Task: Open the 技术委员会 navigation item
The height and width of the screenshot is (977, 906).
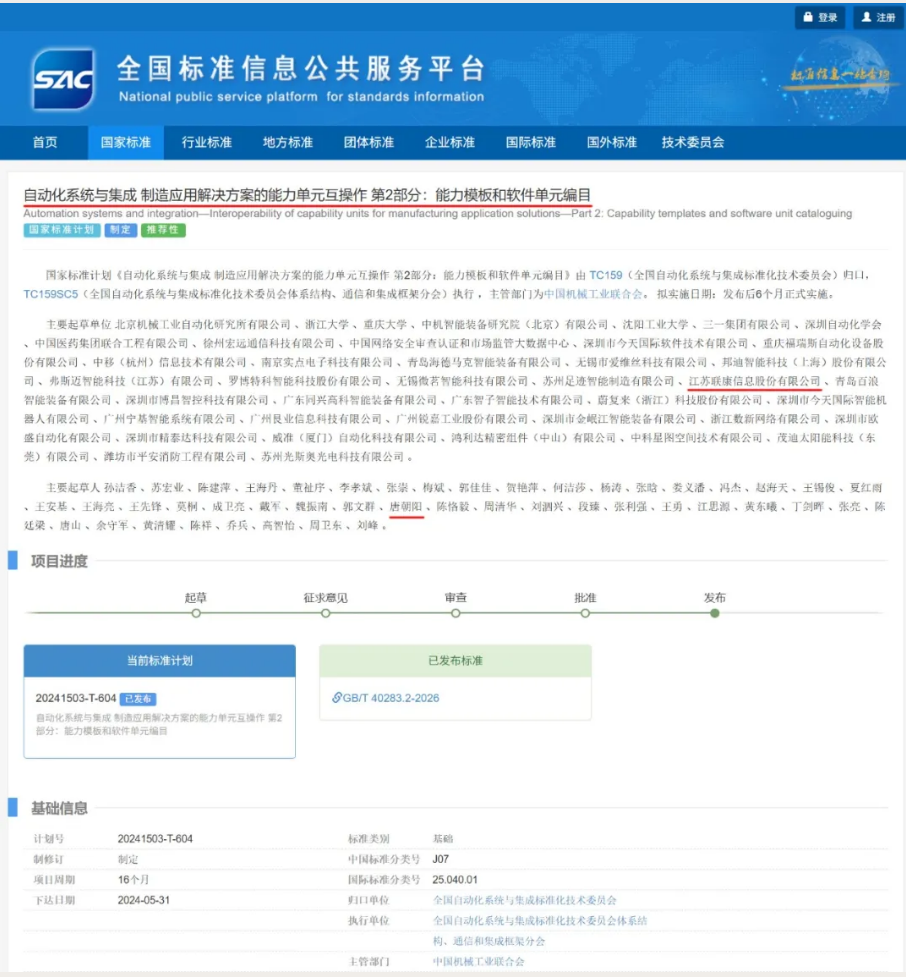Action: coord(693,142)
